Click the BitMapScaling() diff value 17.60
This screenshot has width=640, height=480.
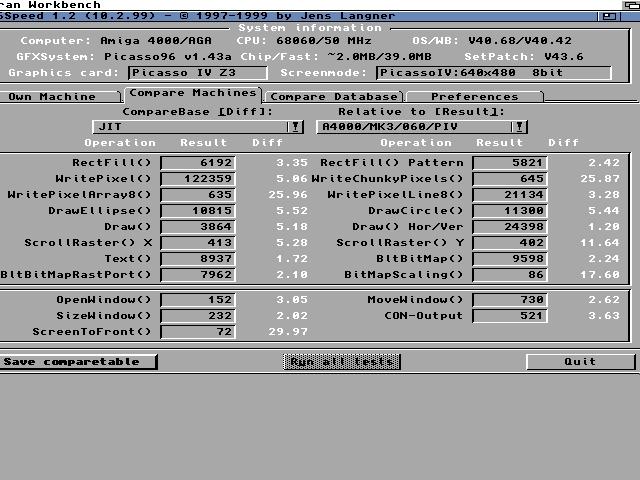600,275
